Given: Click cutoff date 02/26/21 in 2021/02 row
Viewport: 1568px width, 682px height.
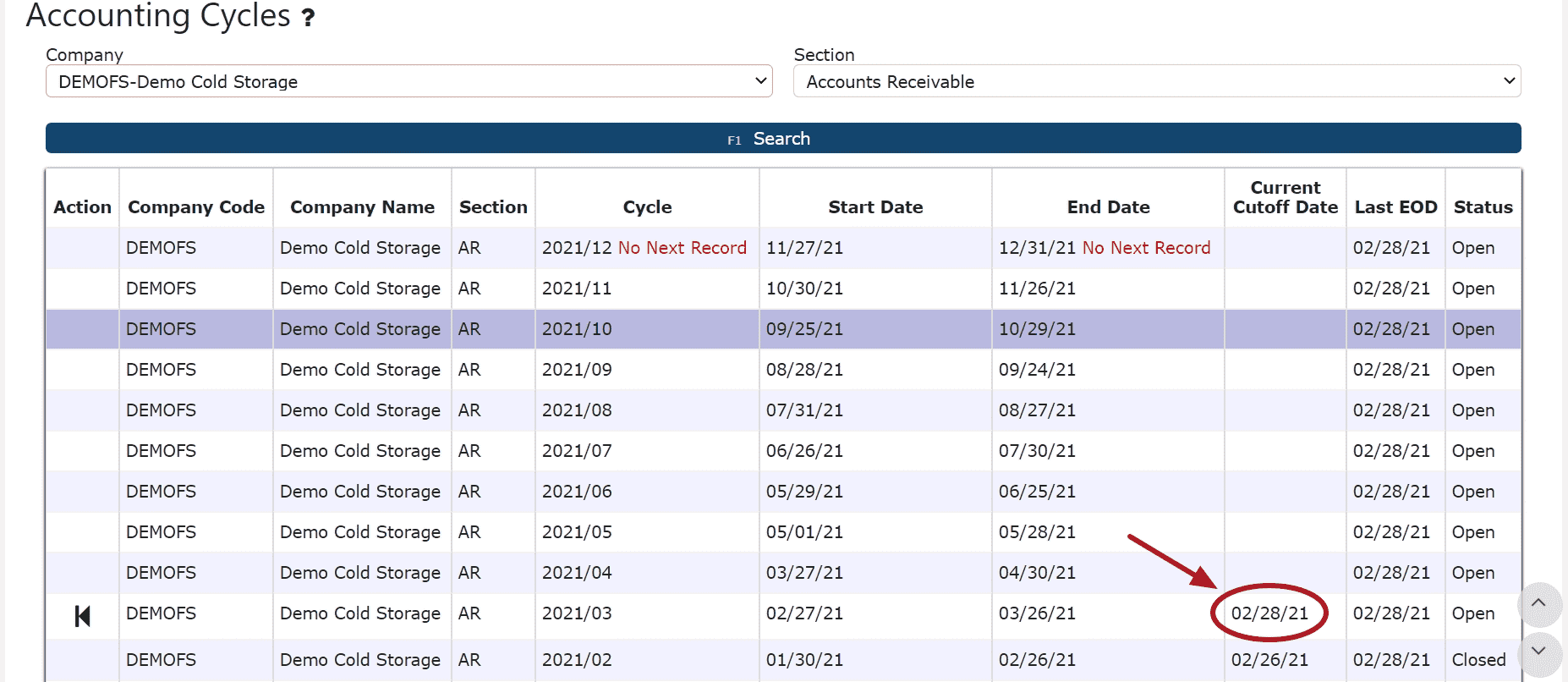Looking at the screenshot, I should pyautogui.click(x=1269, y=660).
